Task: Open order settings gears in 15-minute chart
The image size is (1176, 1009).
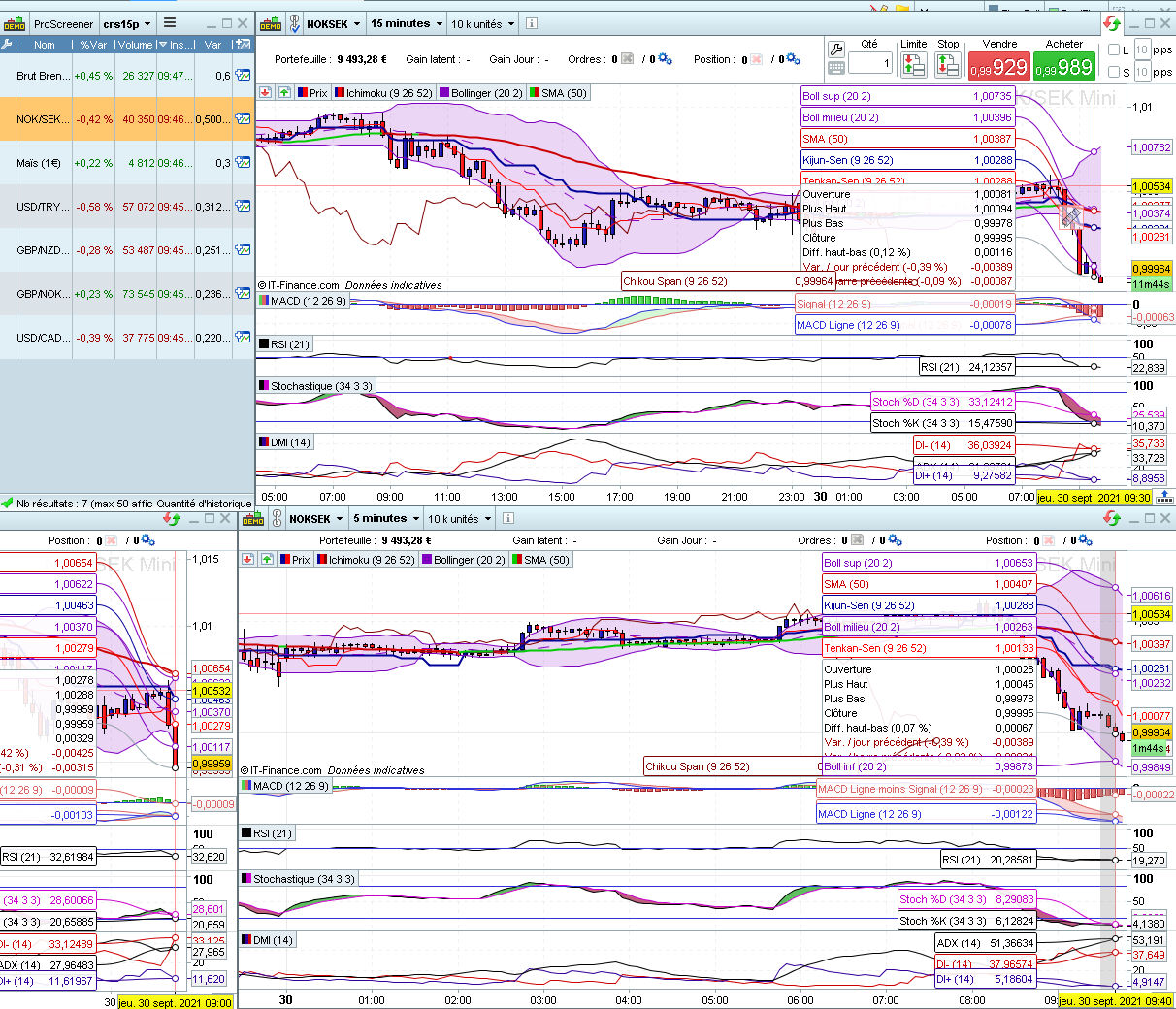Action: (x=665, y=59)
